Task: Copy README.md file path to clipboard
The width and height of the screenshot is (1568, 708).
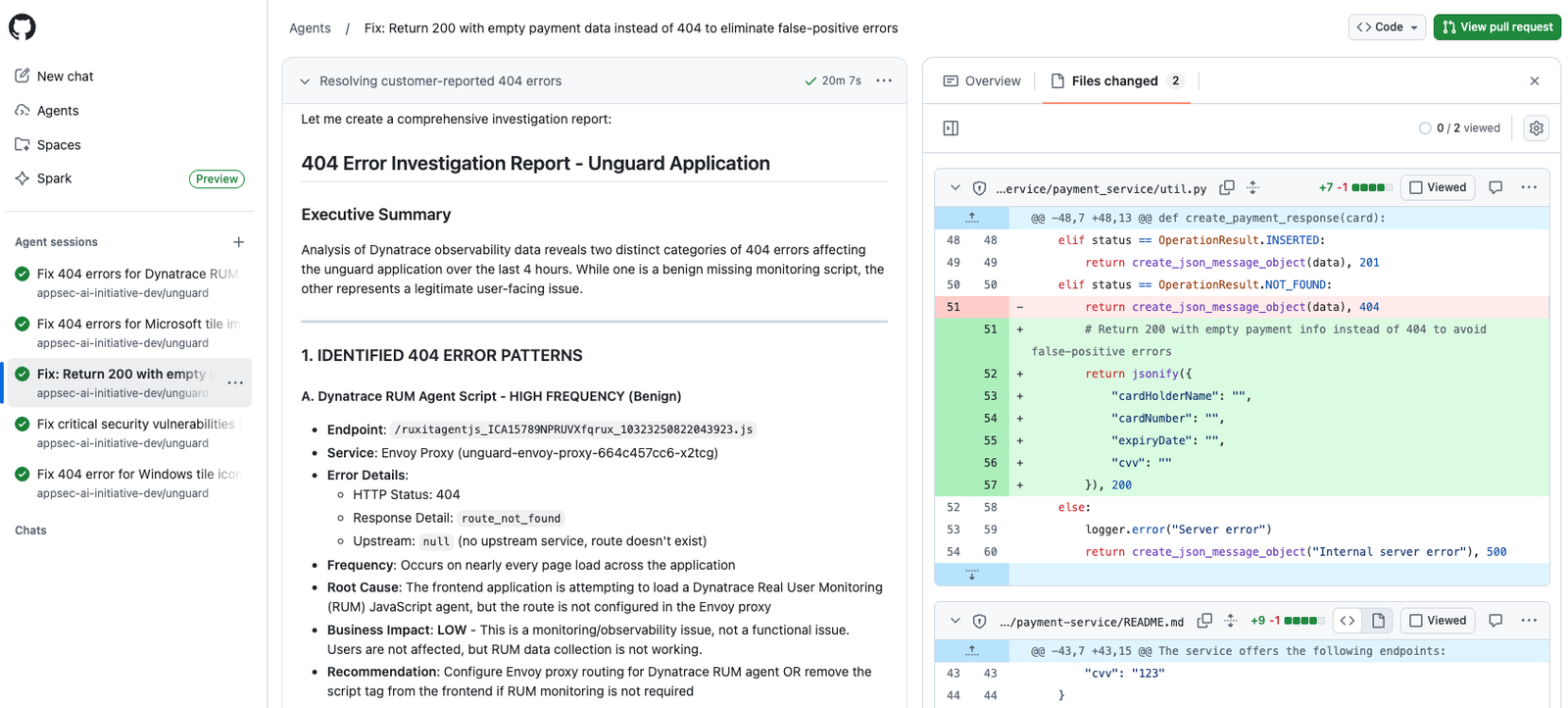Action: tap(1204, 621)
